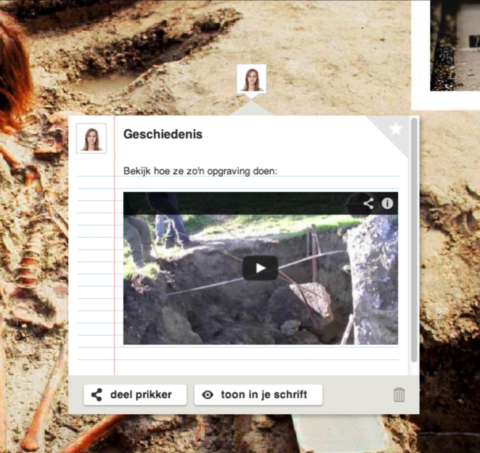Click the eye icon for showing in notebook
Image resolution: width=480 pixels, height=453 pixels.
point(208,395)
